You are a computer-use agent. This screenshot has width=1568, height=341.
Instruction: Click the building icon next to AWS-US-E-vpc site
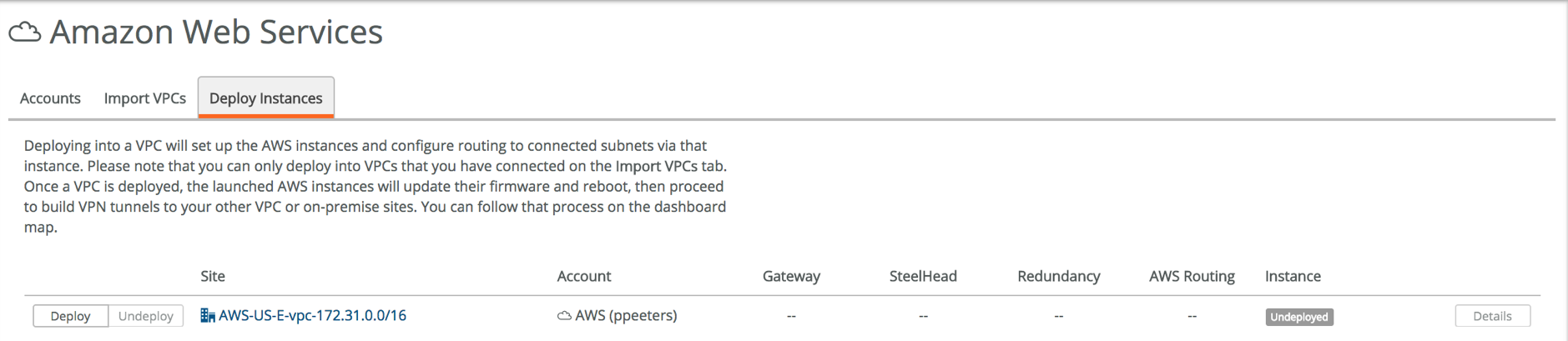pyautogui.click(x=207, y=316)
